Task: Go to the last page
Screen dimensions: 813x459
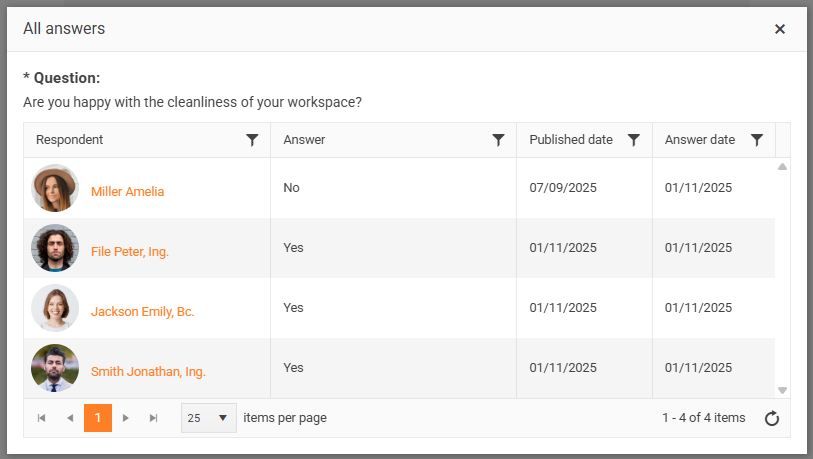Action: tap(154, 418)
